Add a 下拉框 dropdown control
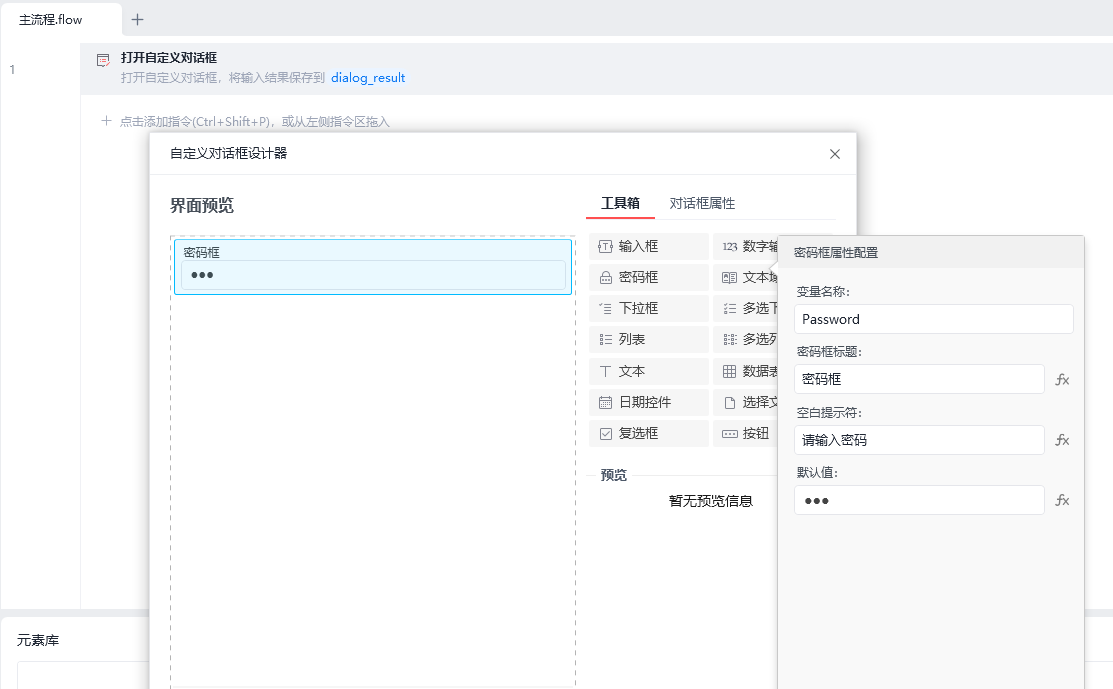Screen dimensions: 1113x689 point(648,309)
